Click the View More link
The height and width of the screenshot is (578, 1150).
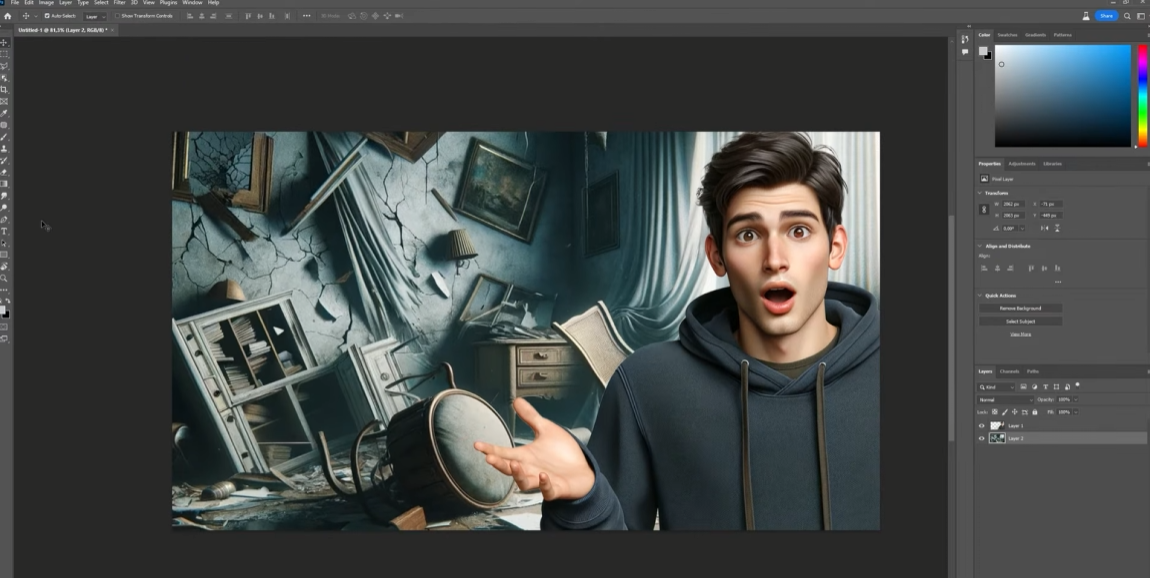point(1020,334)
